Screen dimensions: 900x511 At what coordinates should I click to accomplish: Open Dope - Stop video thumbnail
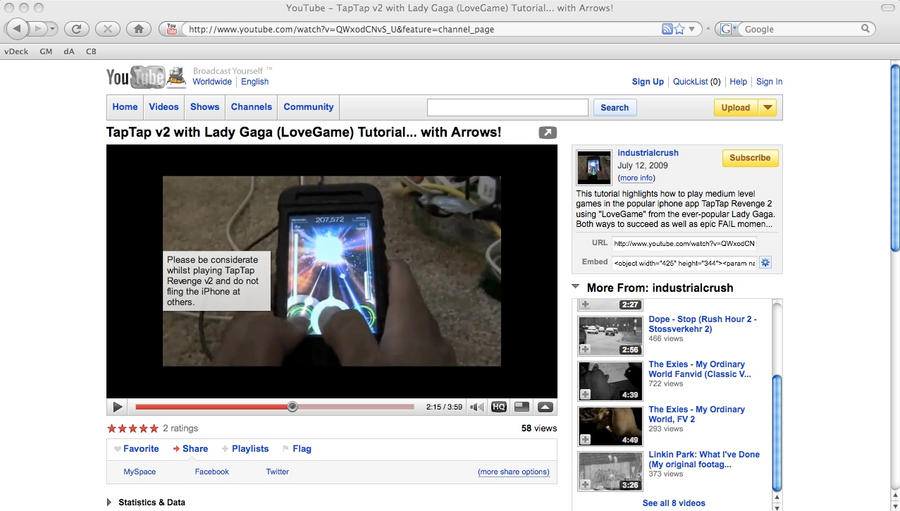(610, 336)
